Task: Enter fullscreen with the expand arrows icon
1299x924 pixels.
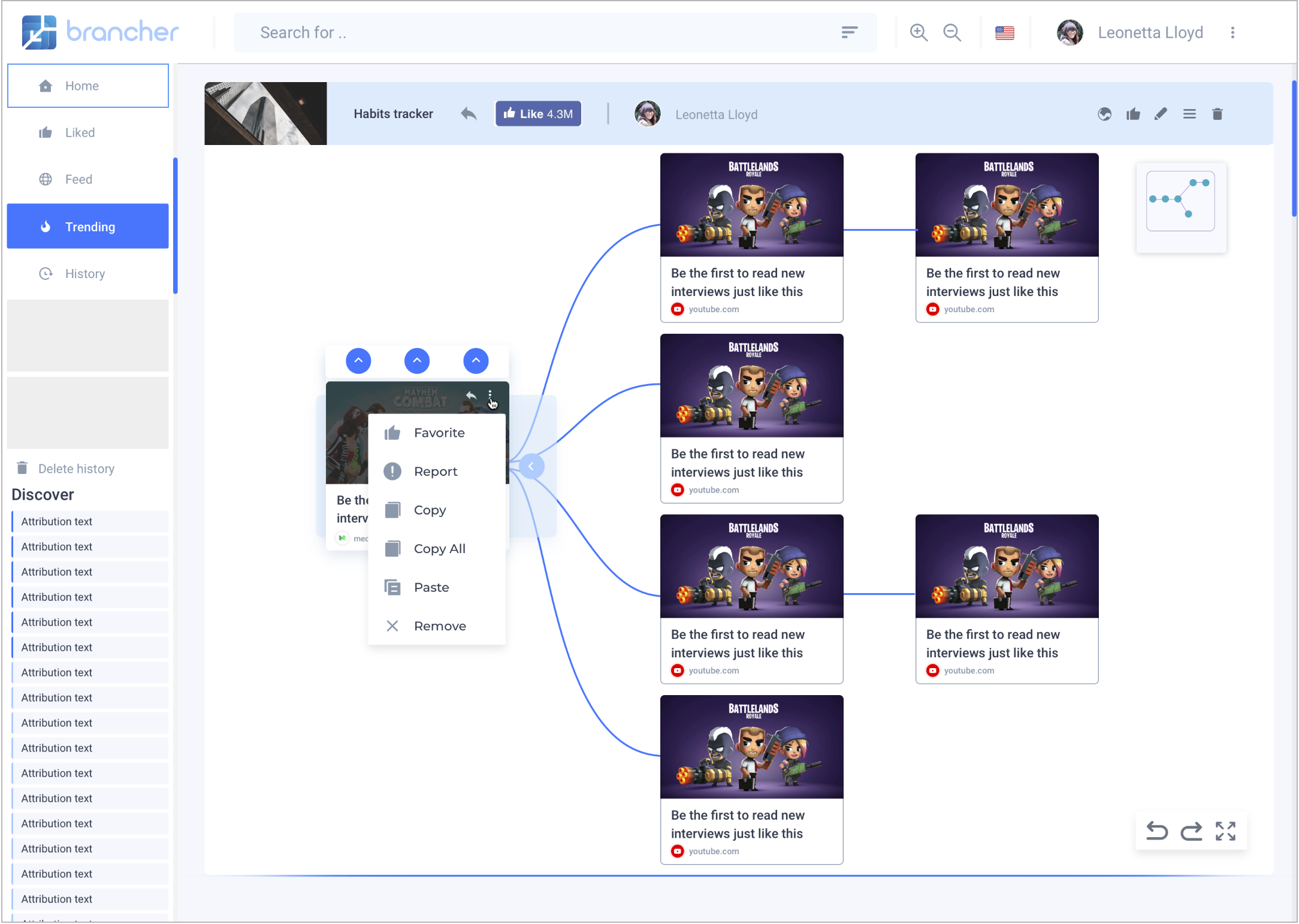Action: click(1225, 831)
